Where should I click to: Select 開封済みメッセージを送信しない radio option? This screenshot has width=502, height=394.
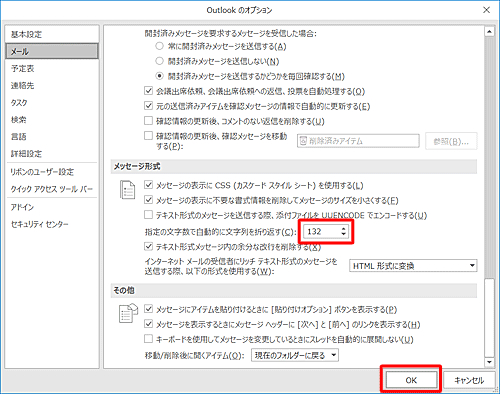tap(160, 61)
